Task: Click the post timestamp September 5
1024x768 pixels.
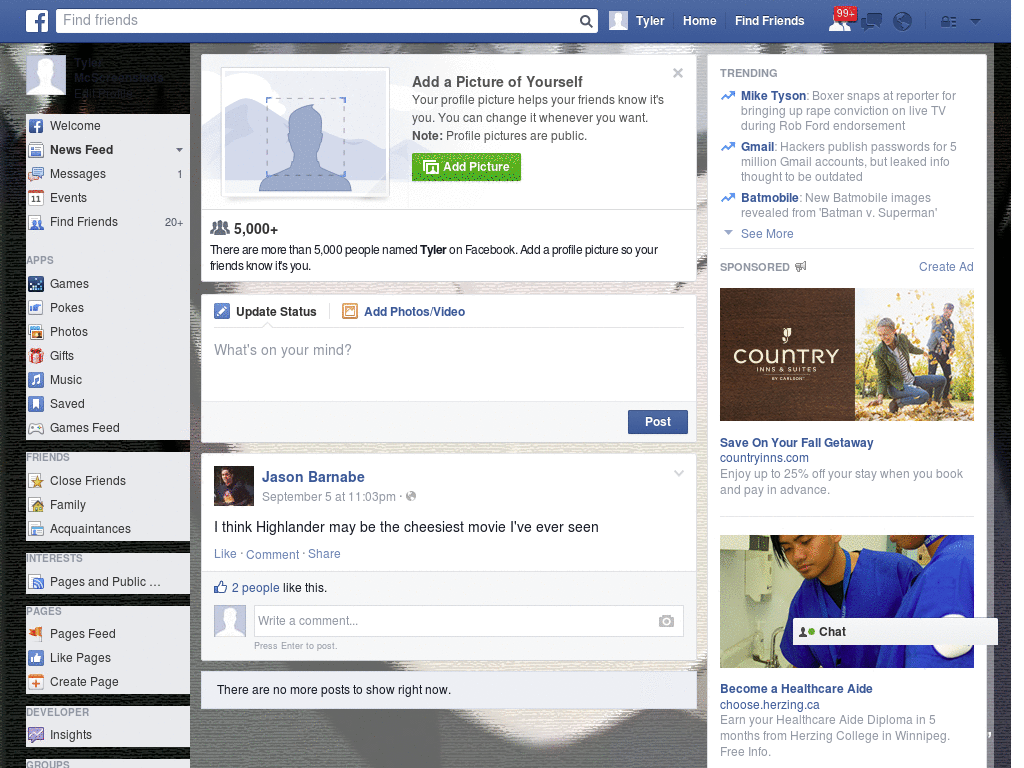Action: (328, 497)
